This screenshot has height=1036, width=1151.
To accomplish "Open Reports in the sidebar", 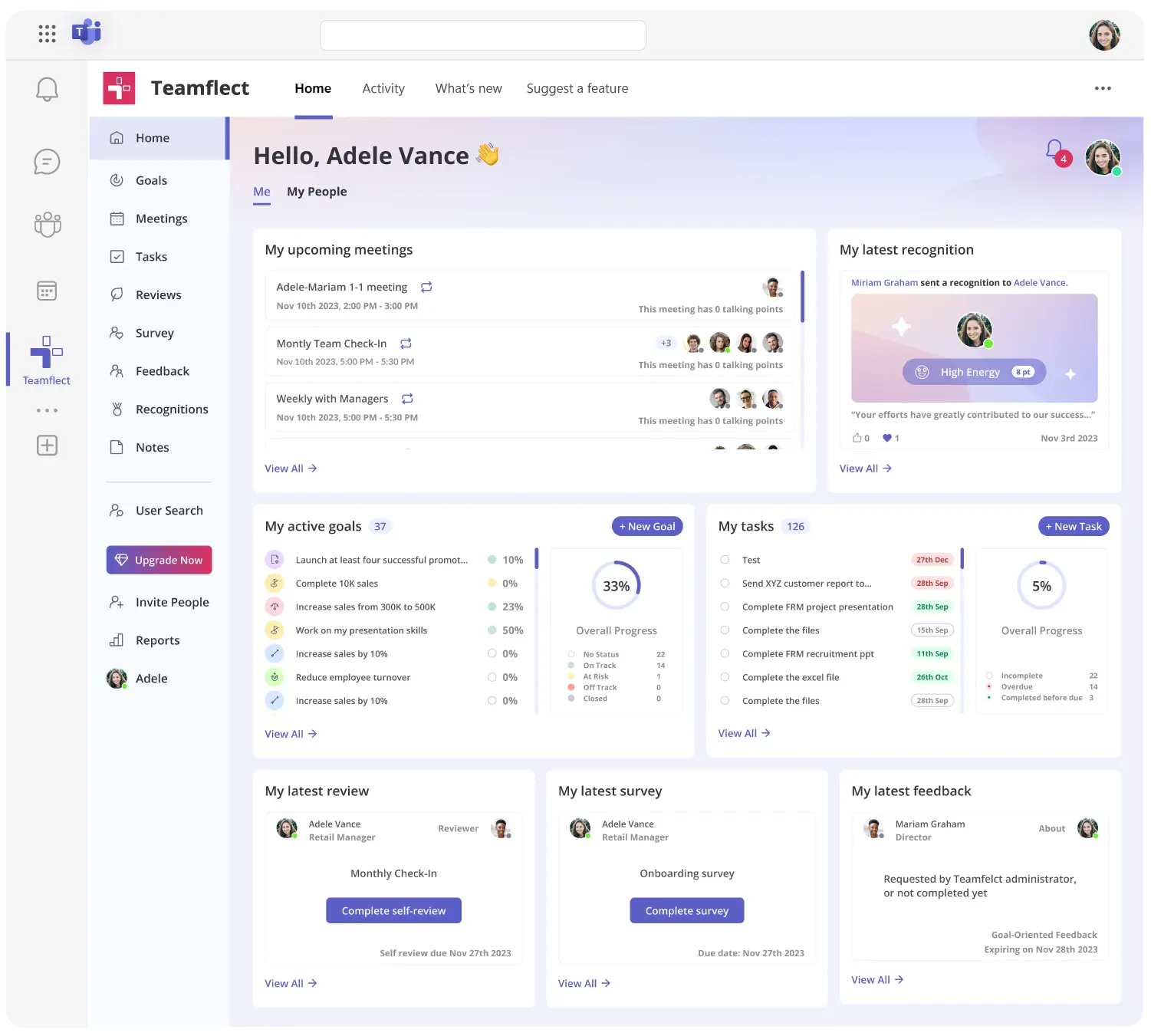I will [x=159, y=640].
